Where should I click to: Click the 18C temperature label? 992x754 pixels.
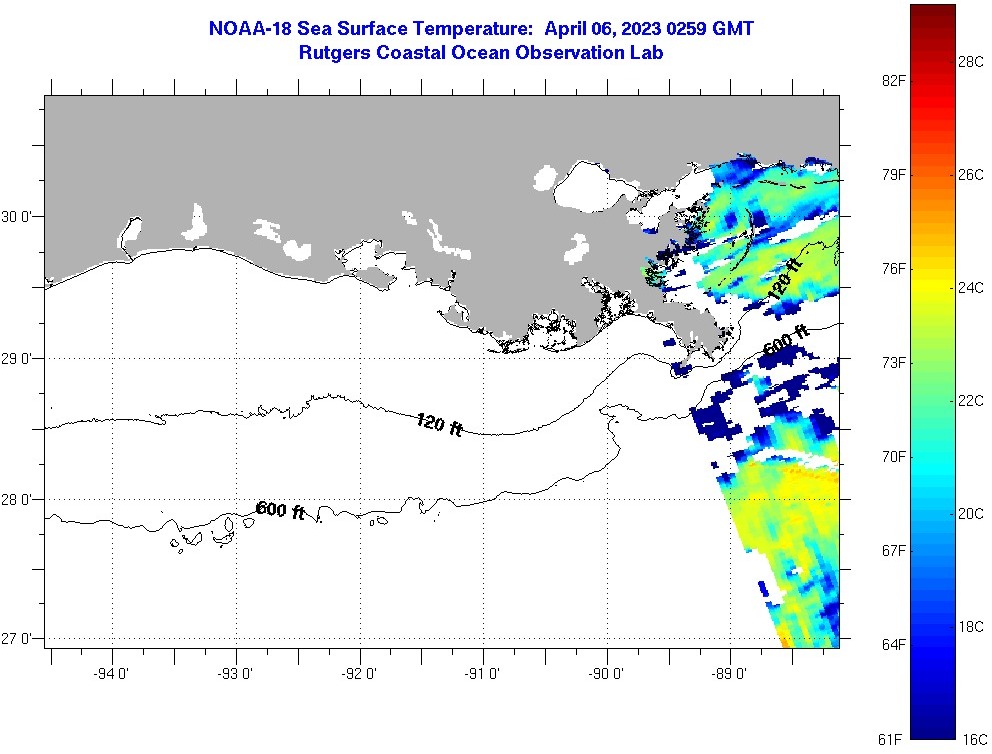click(970, 626)
